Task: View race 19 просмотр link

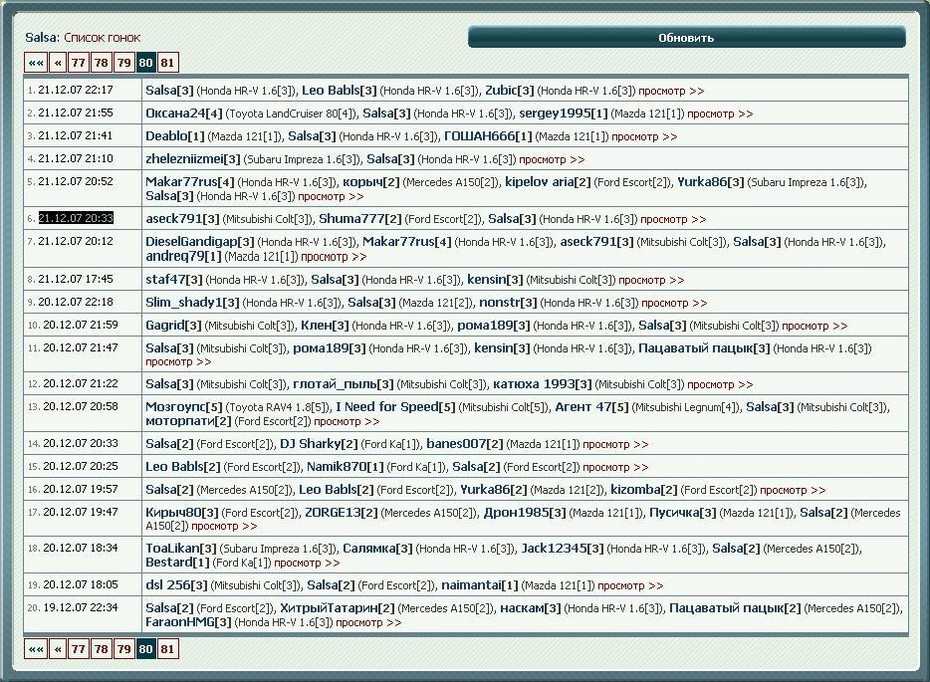Action: pos(630,586)
